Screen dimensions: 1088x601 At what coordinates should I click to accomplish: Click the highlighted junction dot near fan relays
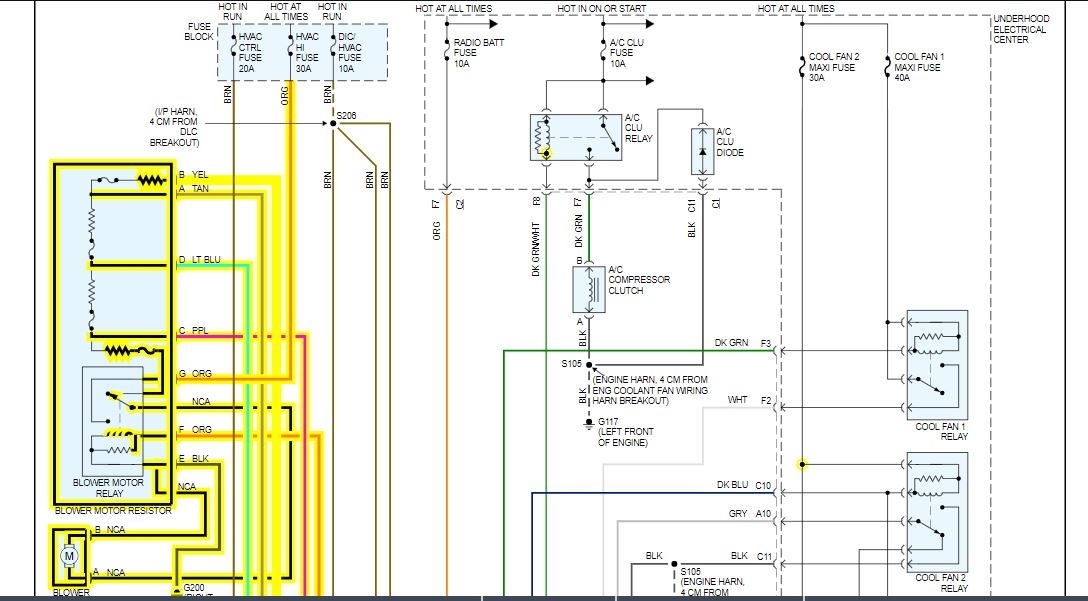pos(802,464)
